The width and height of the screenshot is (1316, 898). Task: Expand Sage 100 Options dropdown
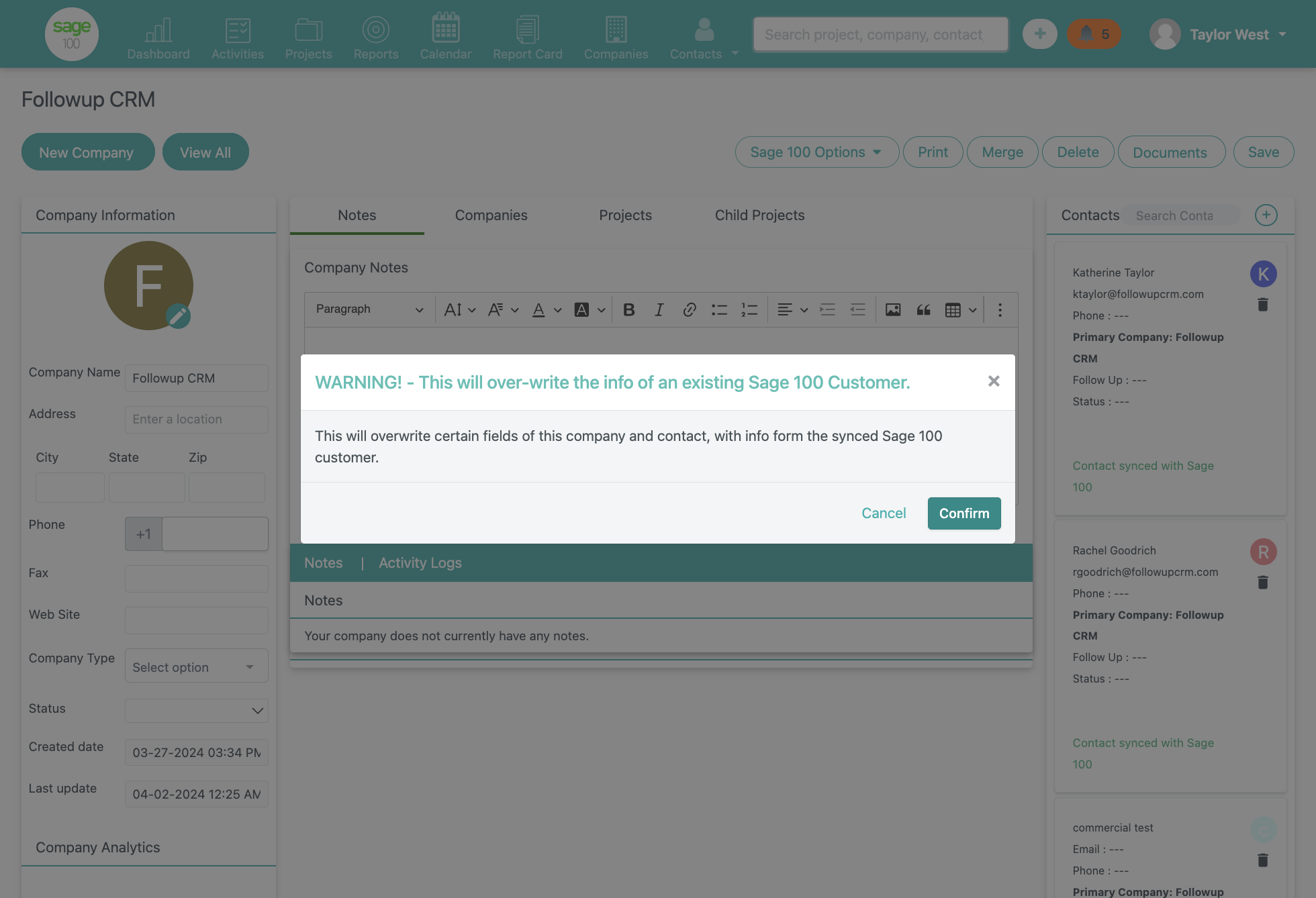[817, 152]
